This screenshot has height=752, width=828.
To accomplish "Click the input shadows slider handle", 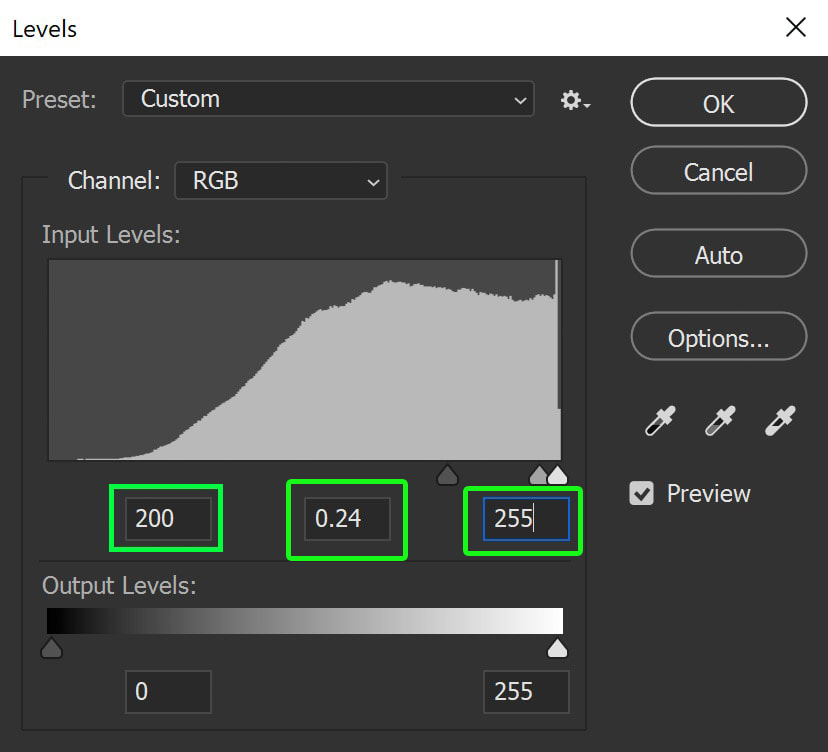I will 447,475.
